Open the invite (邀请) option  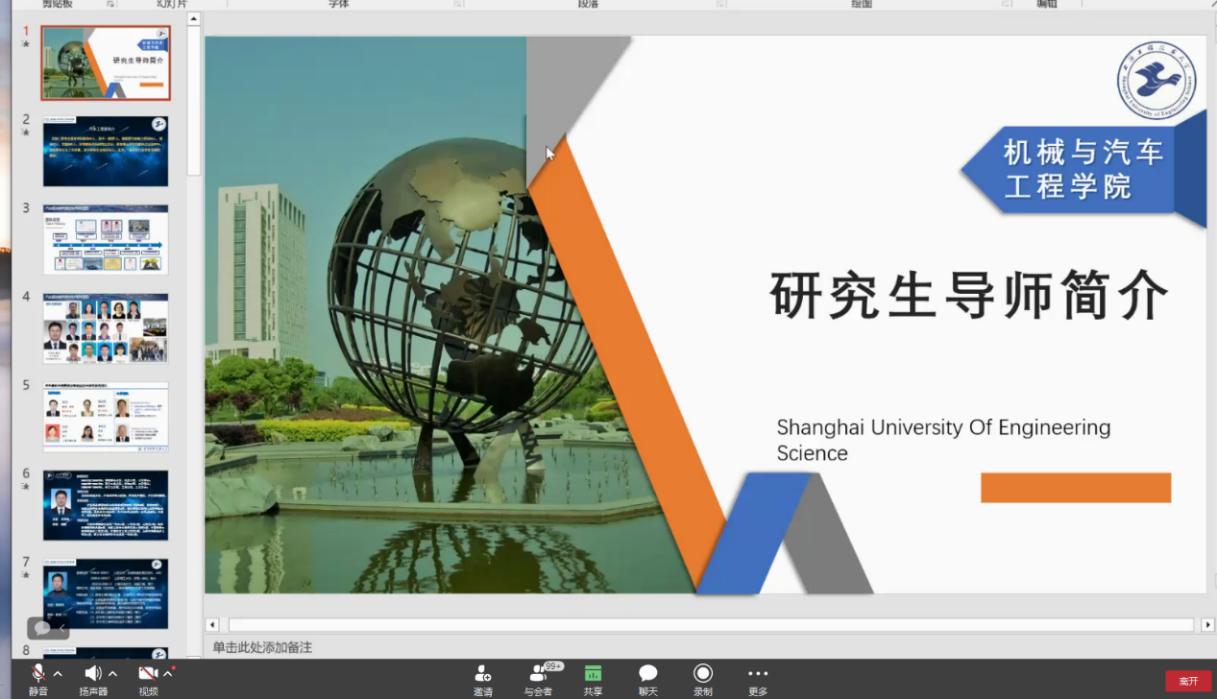click(x=483, y=673)
